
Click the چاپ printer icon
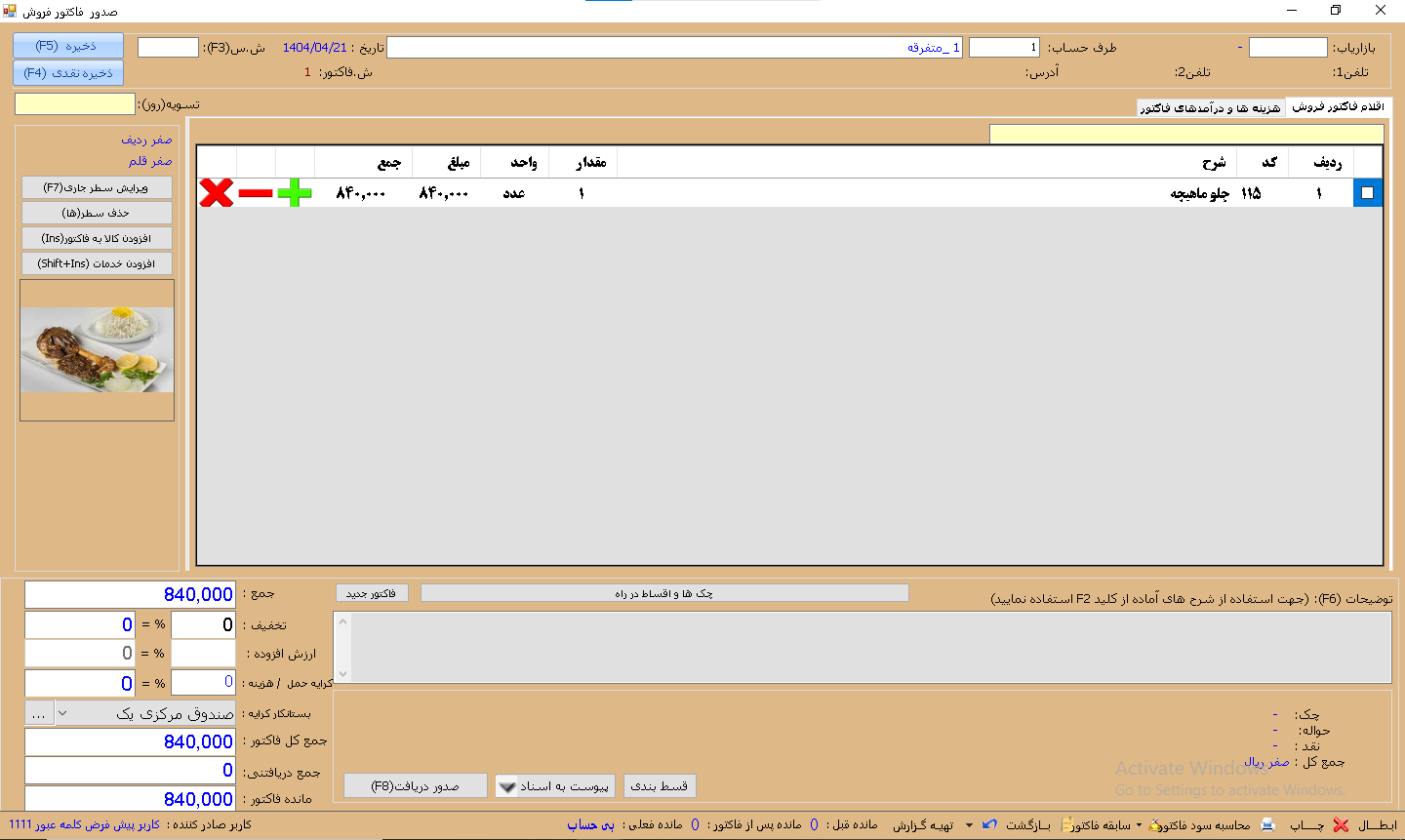(1267, 825)
